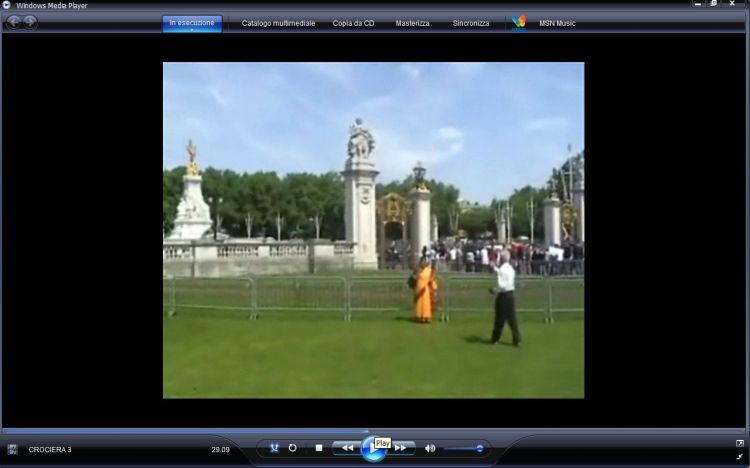Mute the audio with the speaker icon
This screenshot has height=468, width=750.
tap(430, 448)
